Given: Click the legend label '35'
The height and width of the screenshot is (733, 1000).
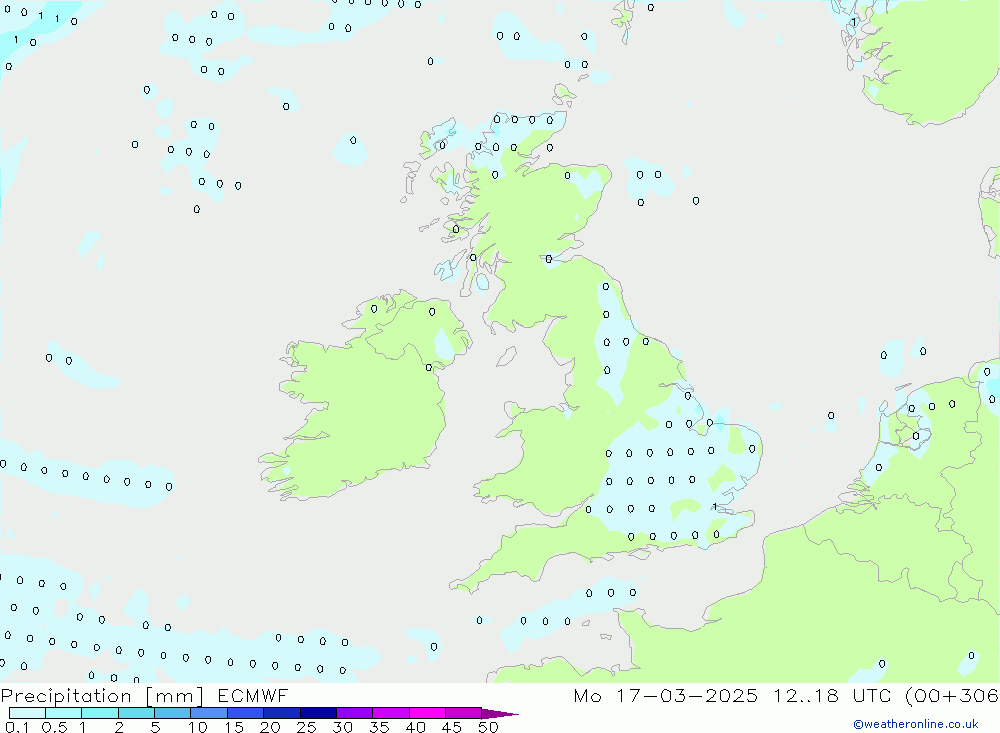Looking at the screenshot, I should pos(379,727).
